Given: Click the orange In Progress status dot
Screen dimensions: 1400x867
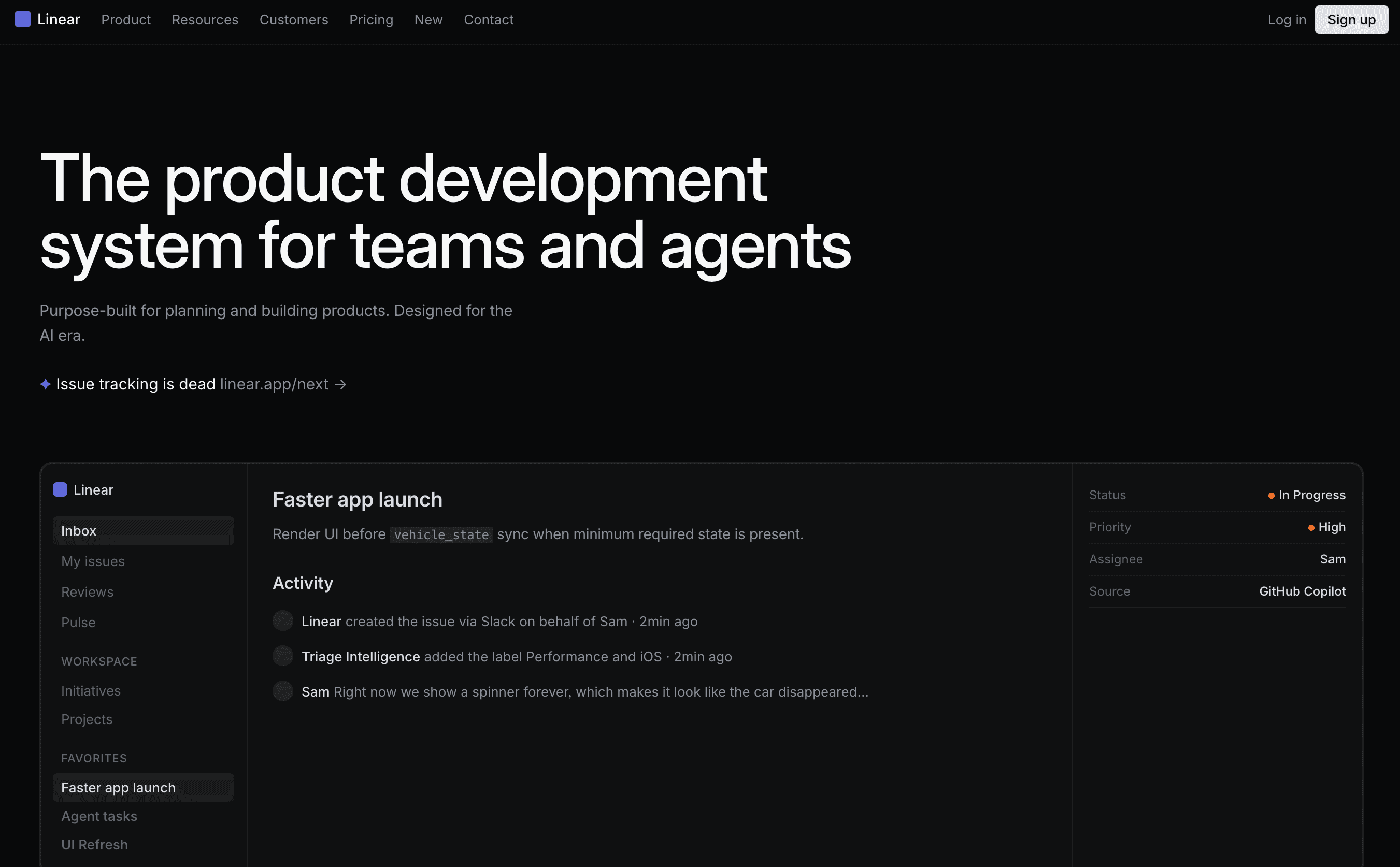Looking at the screenshot, I should pyautogui.click(x=1271, y=496).
